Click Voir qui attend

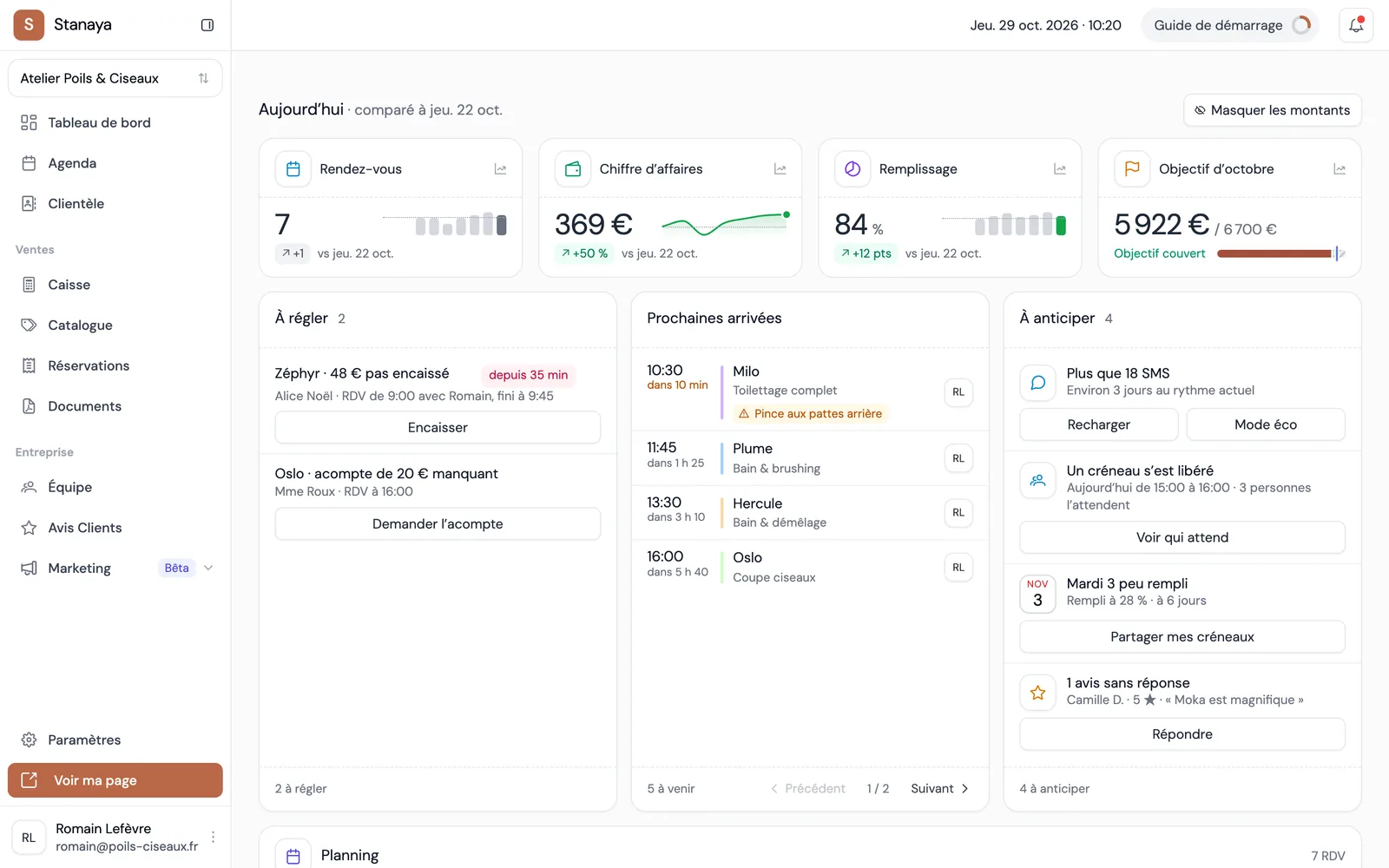coord(1182,537)
